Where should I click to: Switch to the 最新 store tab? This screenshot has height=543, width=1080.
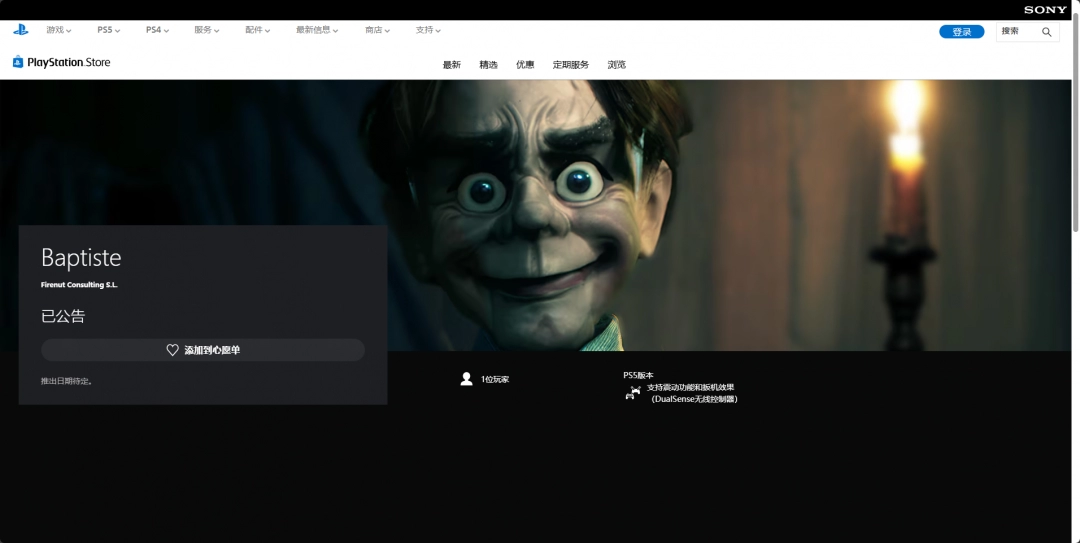click(452, 65)
